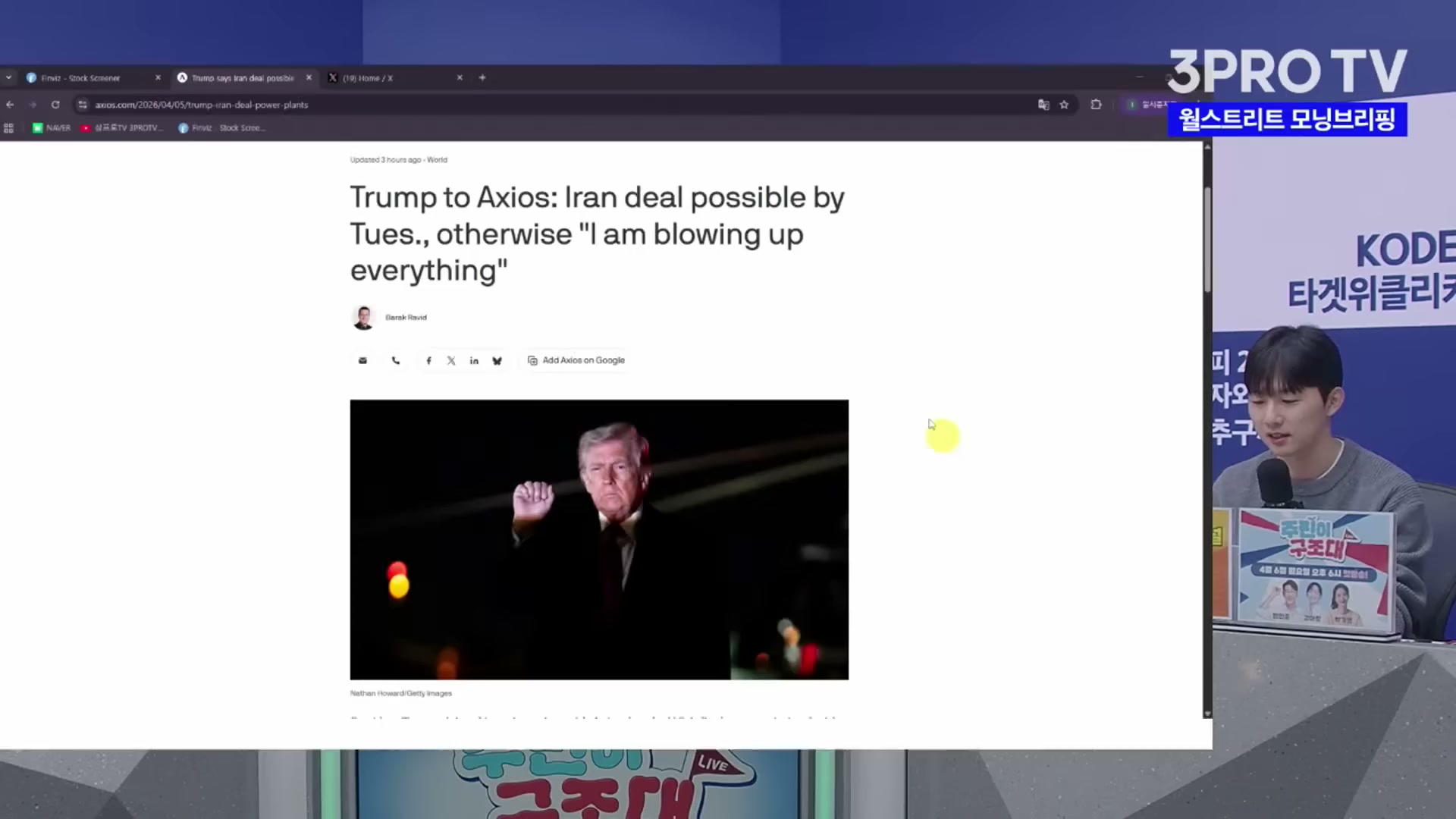The width and height of the screenshot is (1456, 819).
Task: Go back using the browser back arrow
Action: click(x=10, y=105)
